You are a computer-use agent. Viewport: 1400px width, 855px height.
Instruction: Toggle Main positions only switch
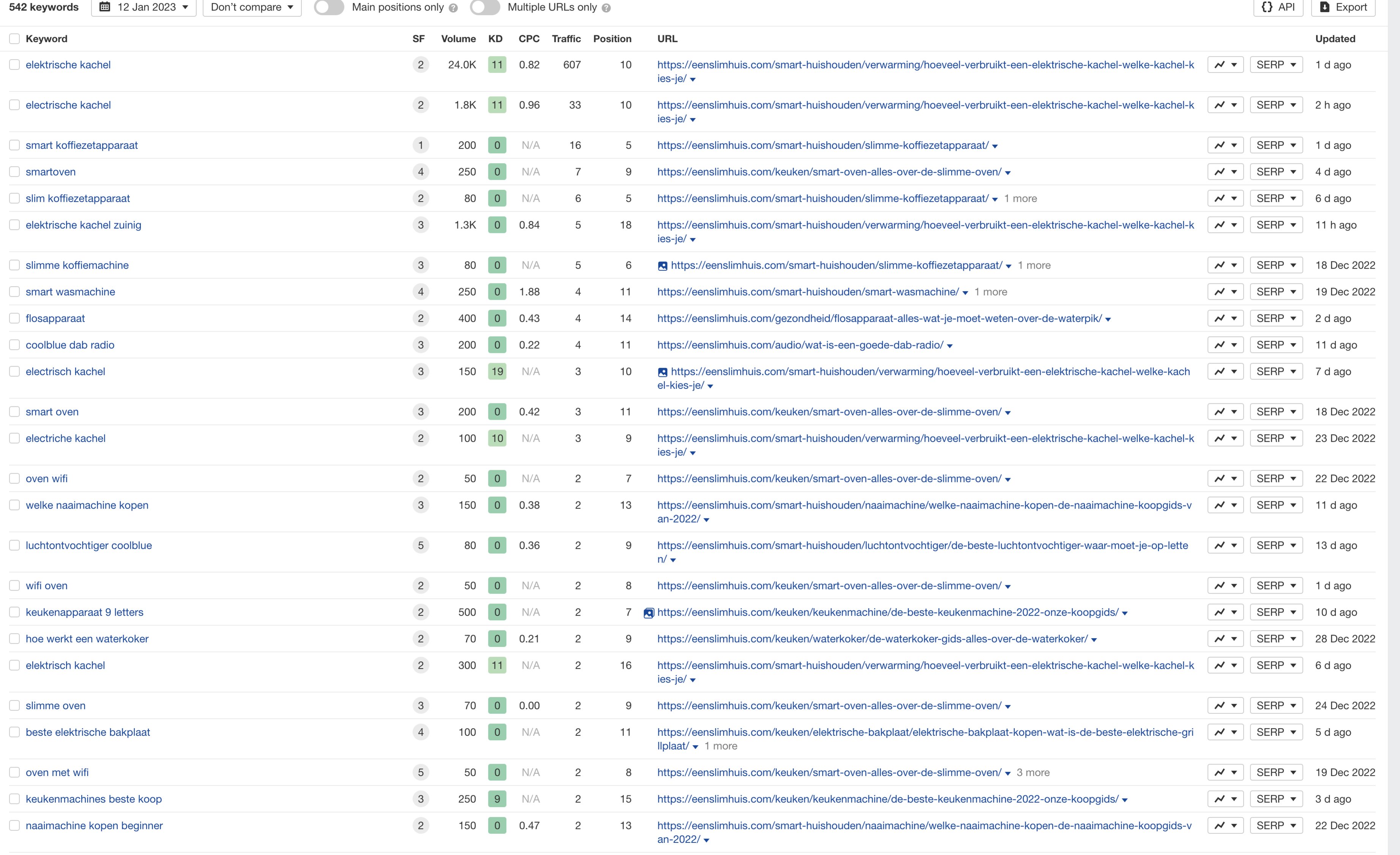tap(329, 7)
